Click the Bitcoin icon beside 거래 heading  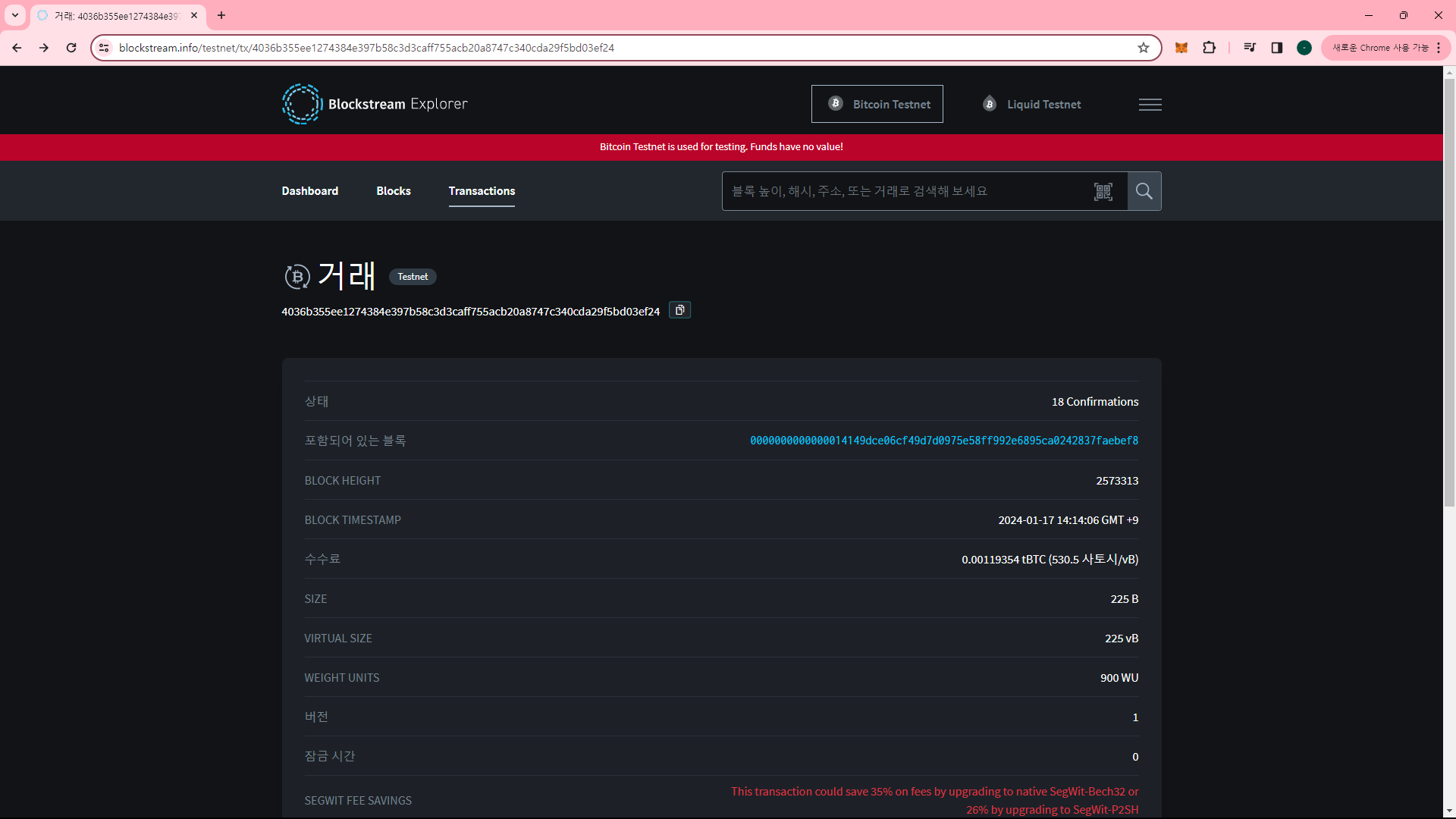pos(297,277)
